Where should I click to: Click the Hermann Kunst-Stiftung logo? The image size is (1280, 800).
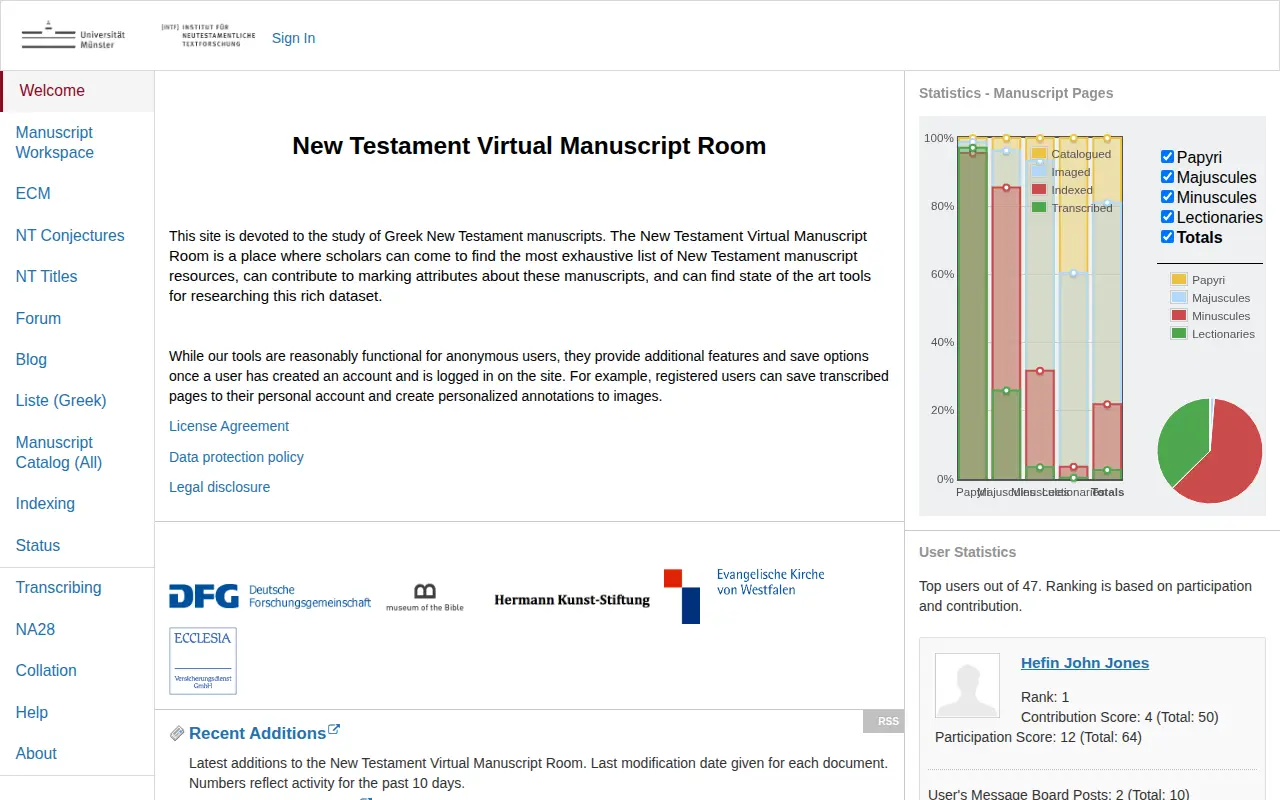tap(572, 600)
